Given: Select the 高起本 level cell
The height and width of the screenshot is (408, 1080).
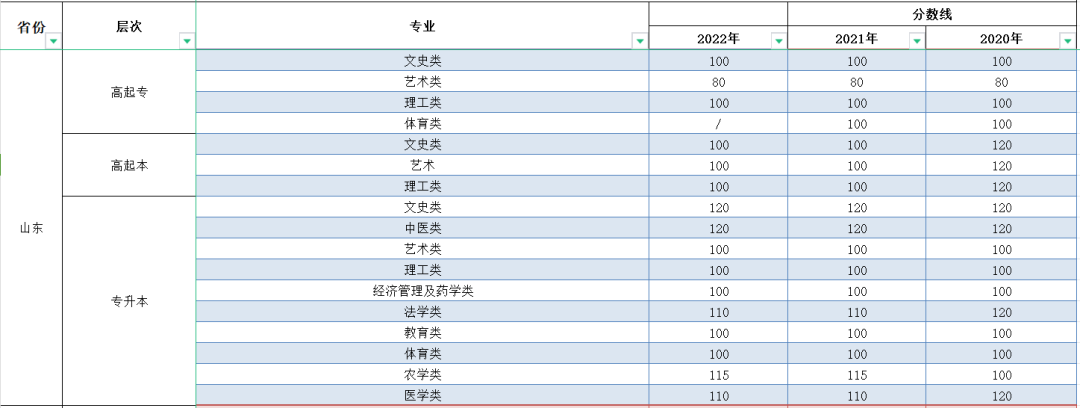Looking at the screenshot, I should coord(129,165).
